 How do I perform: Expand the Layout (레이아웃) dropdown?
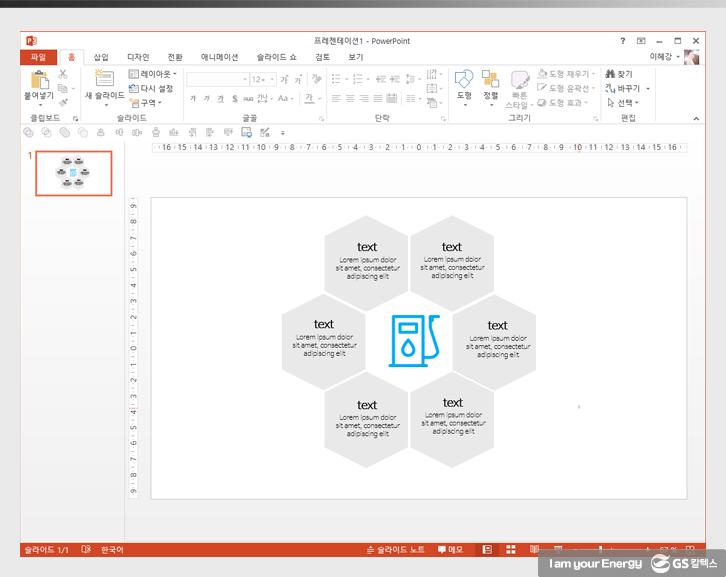click(152, 74)
